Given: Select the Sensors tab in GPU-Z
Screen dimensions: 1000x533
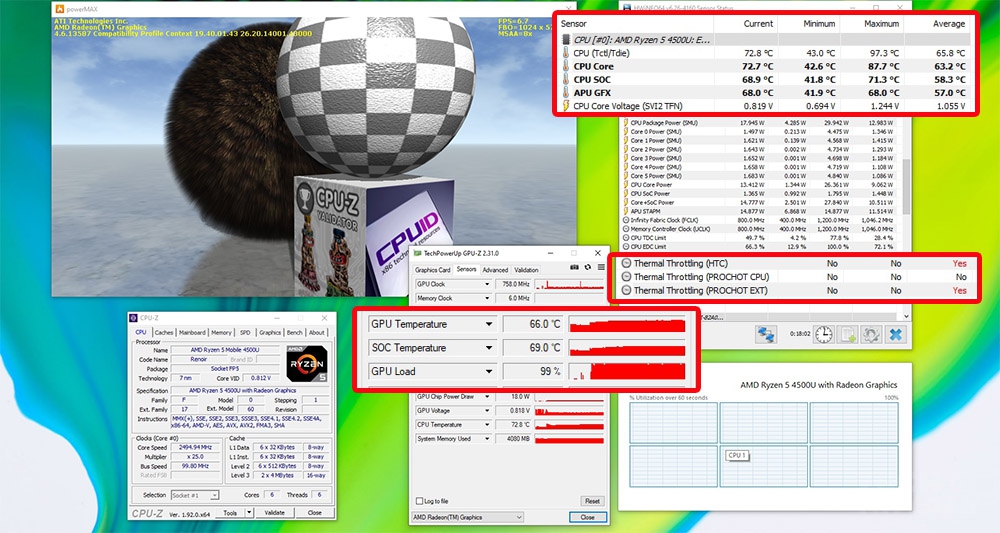Looking at the screenshot, I should click(466, 270).
